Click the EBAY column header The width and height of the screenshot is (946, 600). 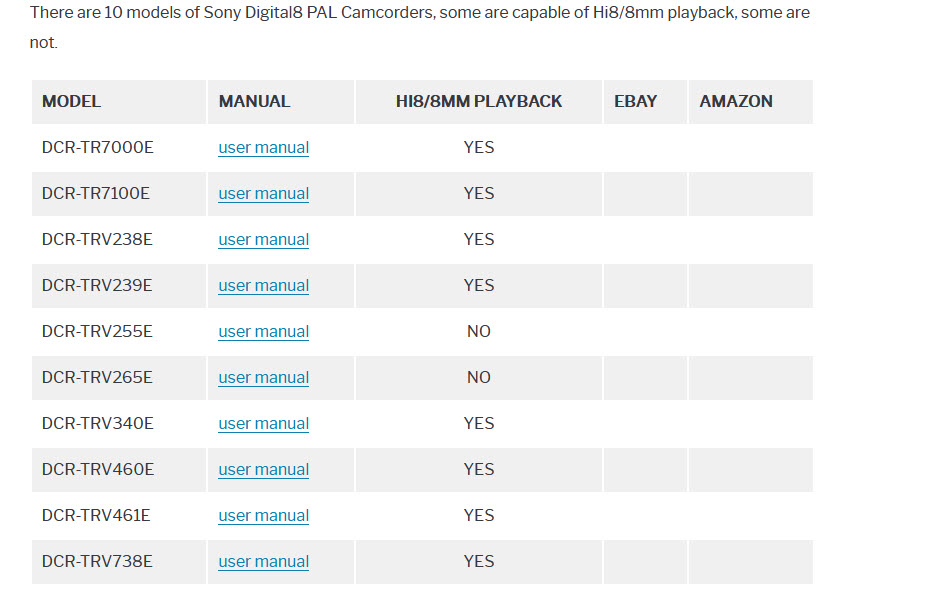[636, 102]
